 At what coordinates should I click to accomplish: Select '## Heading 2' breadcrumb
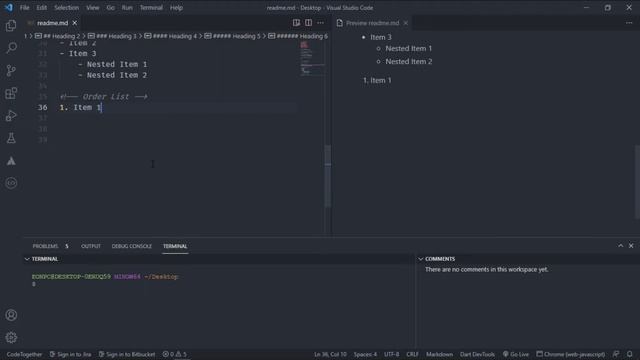tap(58, 36)
